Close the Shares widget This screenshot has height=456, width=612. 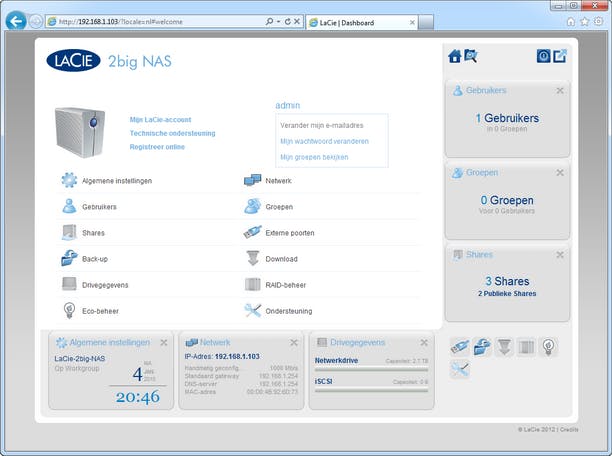(x=560, y=255)
